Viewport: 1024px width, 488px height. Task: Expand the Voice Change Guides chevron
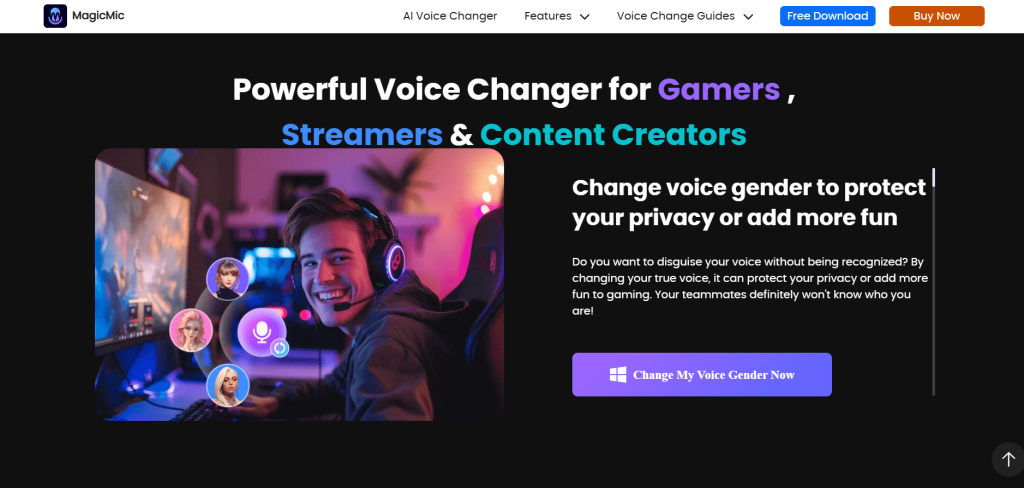tap(748, 16)
